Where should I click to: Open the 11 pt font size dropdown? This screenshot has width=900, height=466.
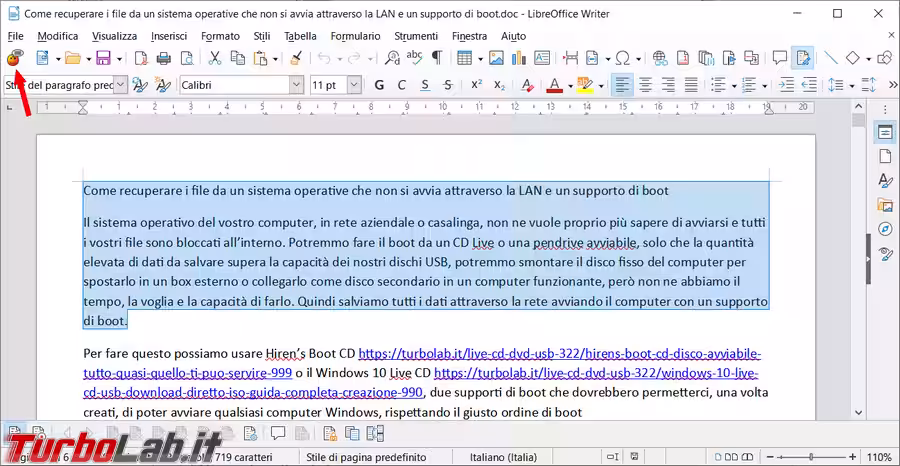coord(357,85)
